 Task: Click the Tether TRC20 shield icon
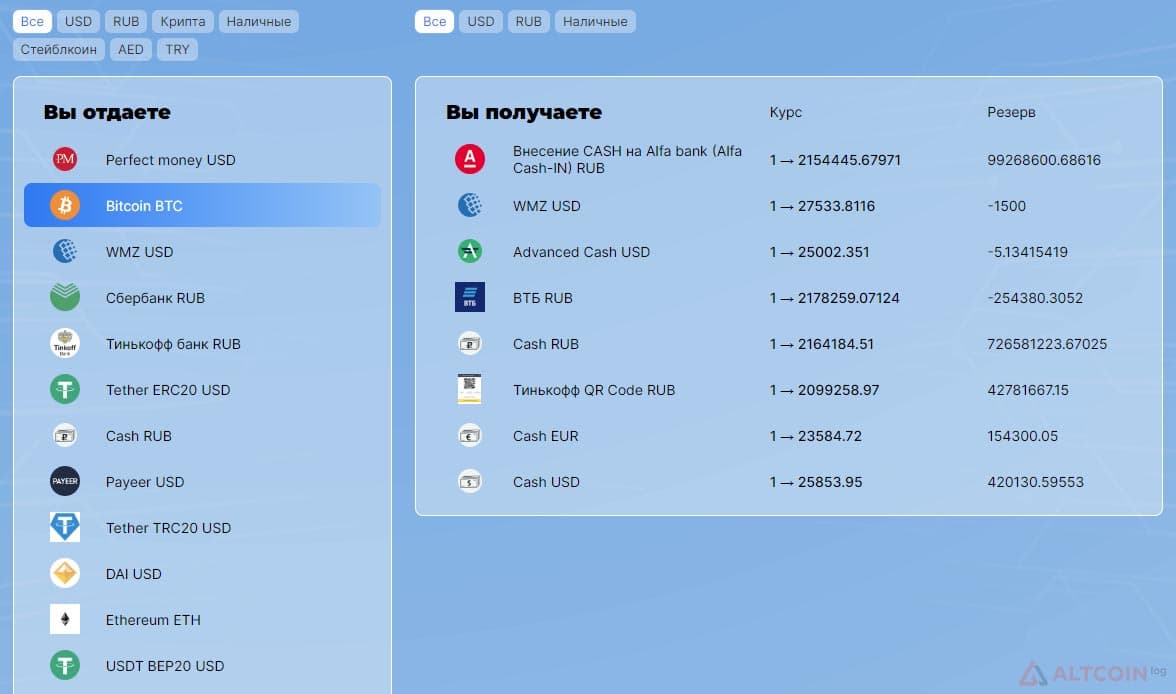[x=65, y=527]
